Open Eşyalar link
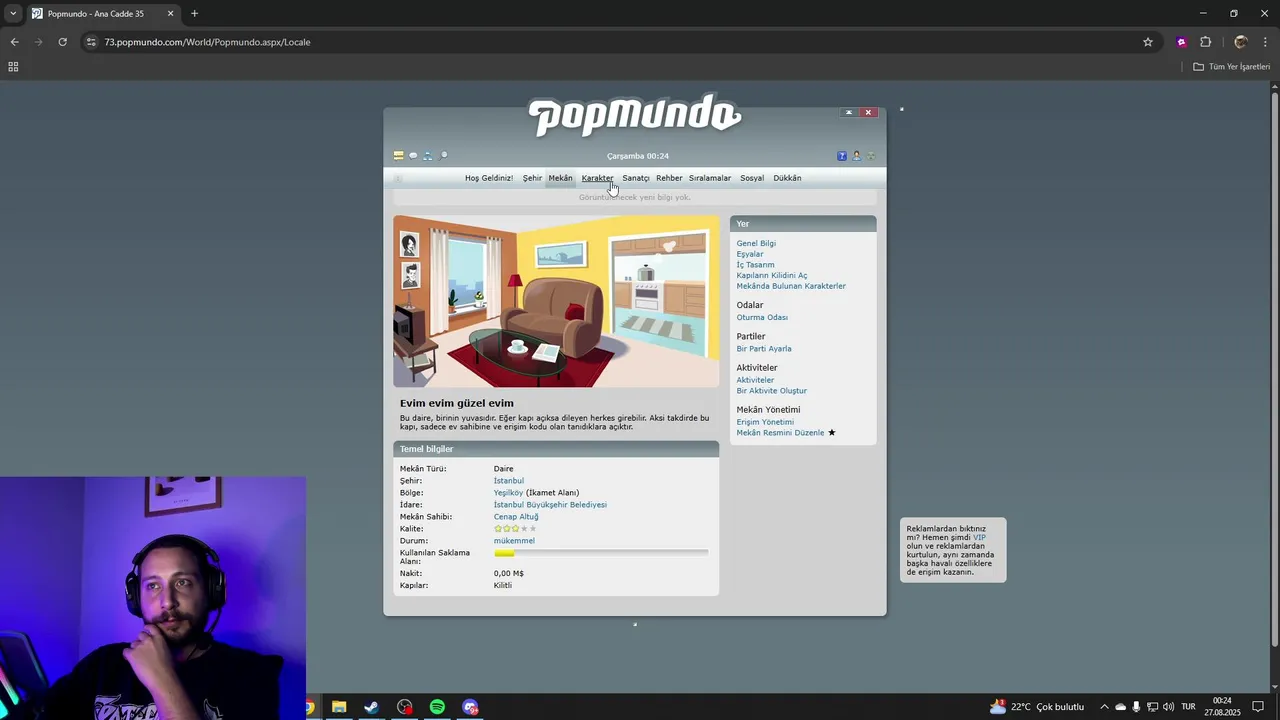 point(750,254)
